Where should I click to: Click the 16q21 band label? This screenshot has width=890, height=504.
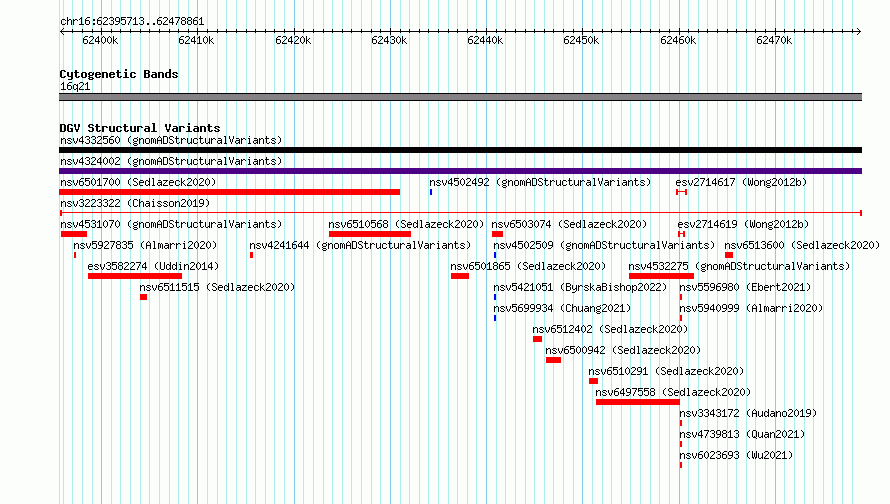pos(75,86)
